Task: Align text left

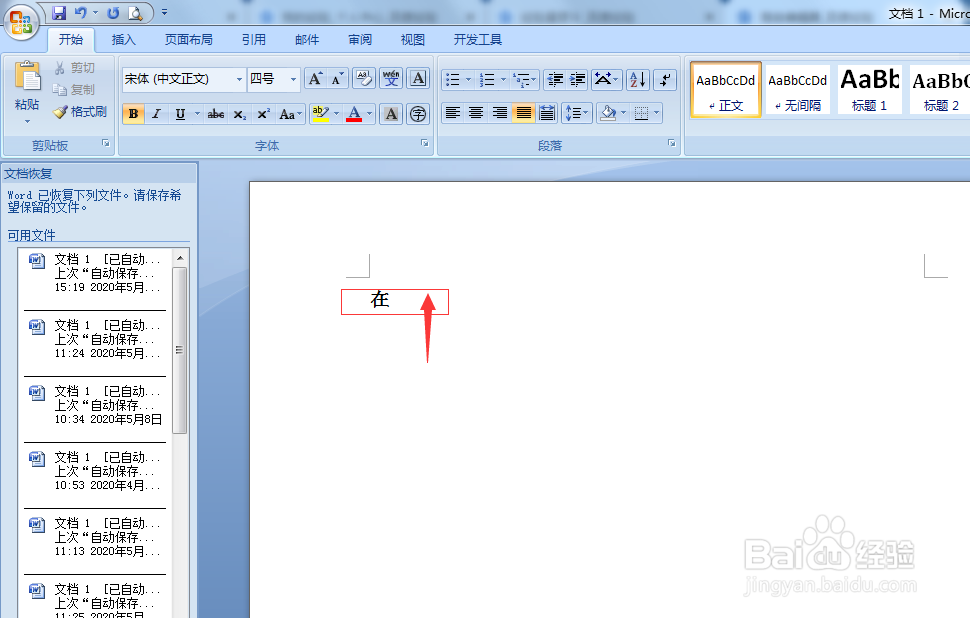Action: point(453,113)
